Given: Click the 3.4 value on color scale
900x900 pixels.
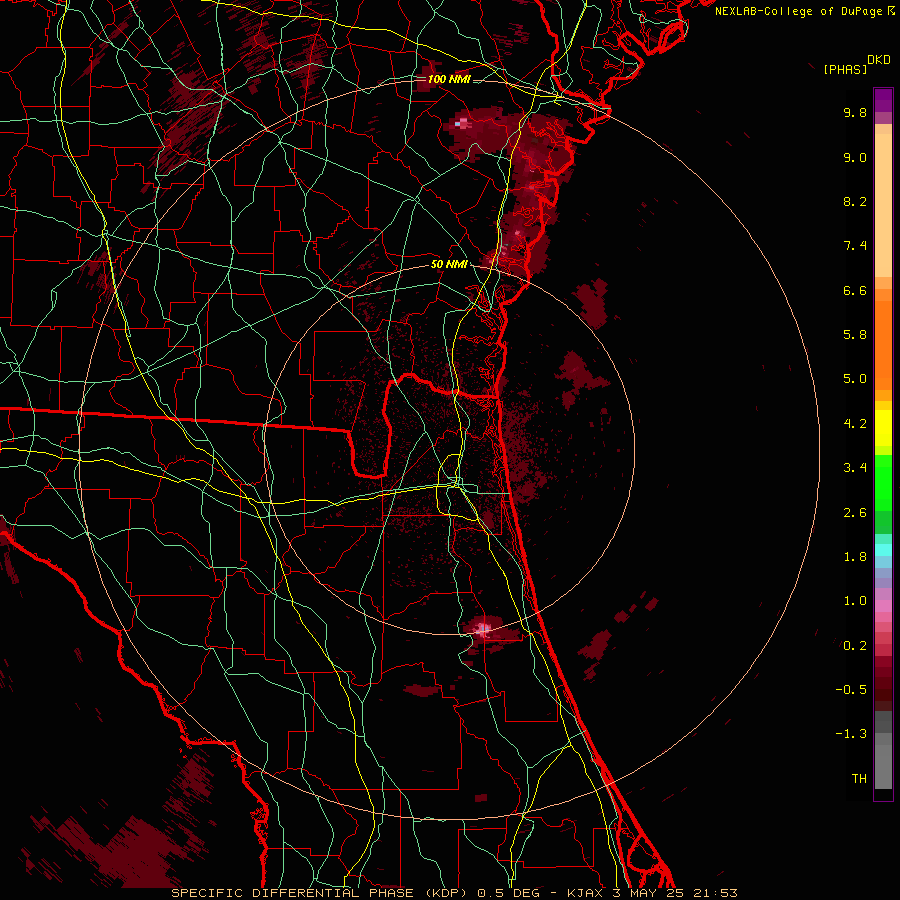Looking at the screenshot, I should (855, 468).
